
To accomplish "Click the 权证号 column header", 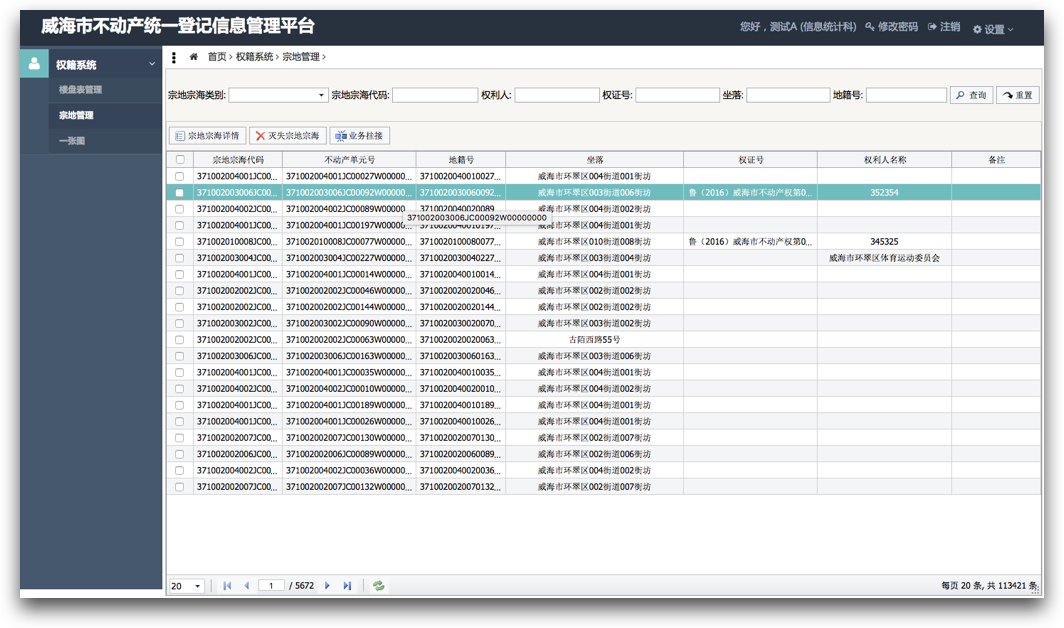I will tap(750, 160).
